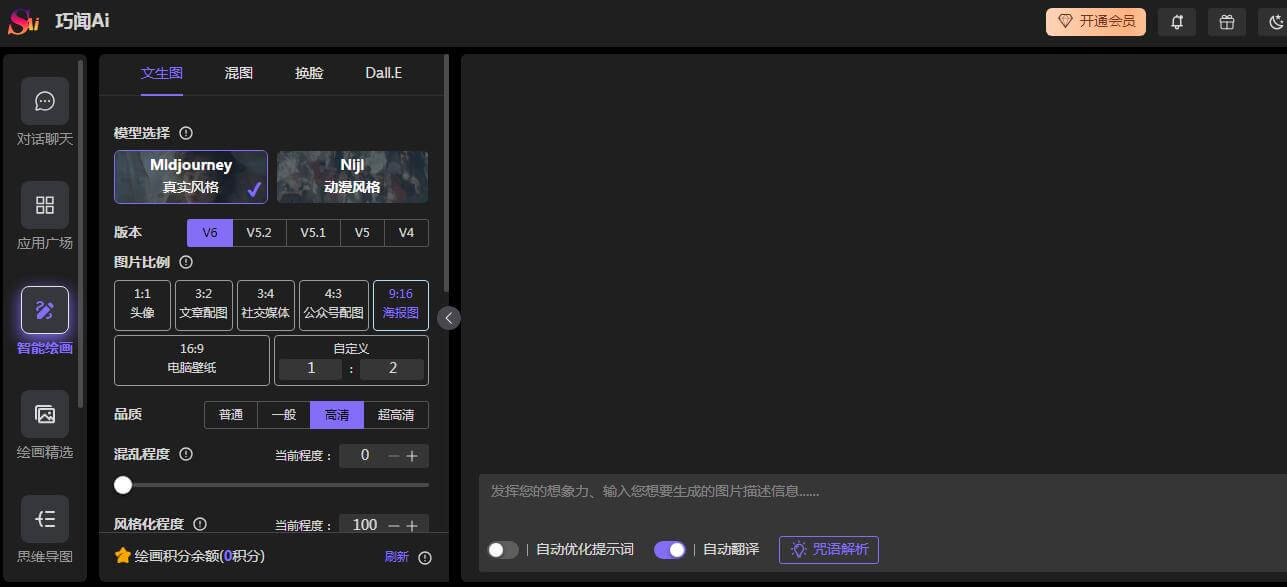Click the notification bell icon
This screenshot has height=587, width=1287.
1177,22
